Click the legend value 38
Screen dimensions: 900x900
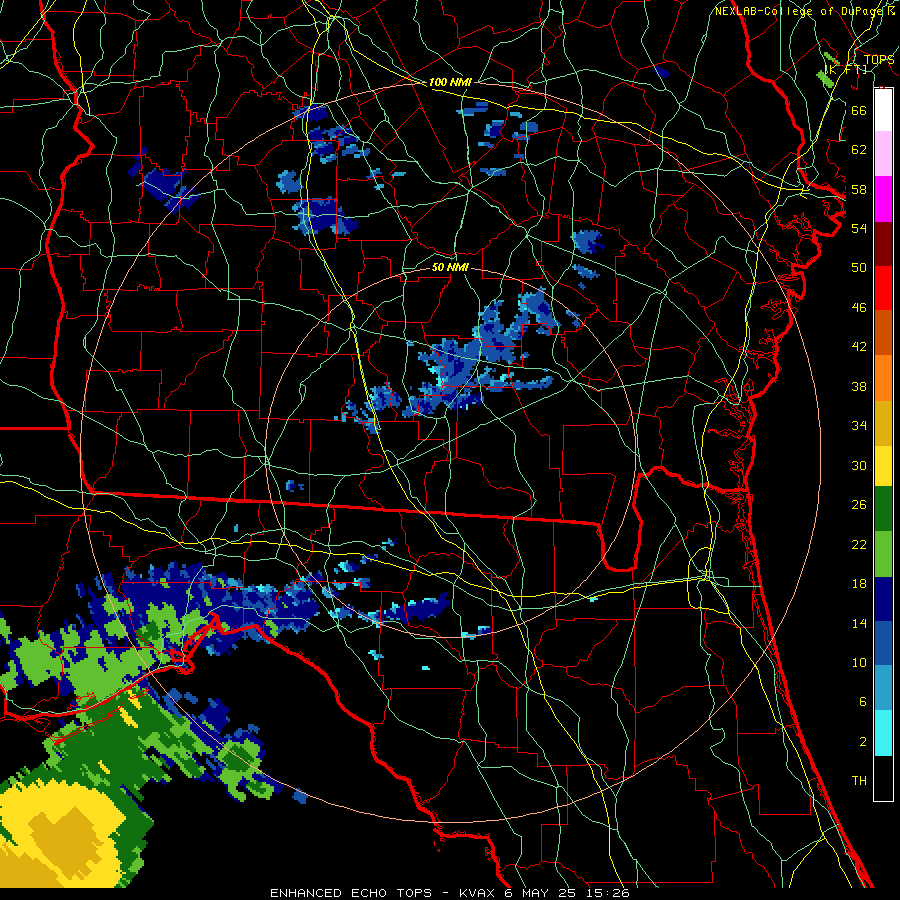tap(859, 386)
